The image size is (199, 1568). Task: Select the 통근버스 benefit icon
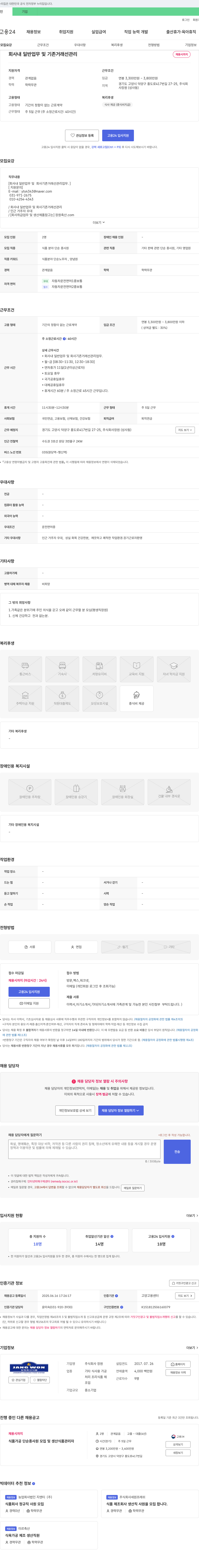click(25, 669)
